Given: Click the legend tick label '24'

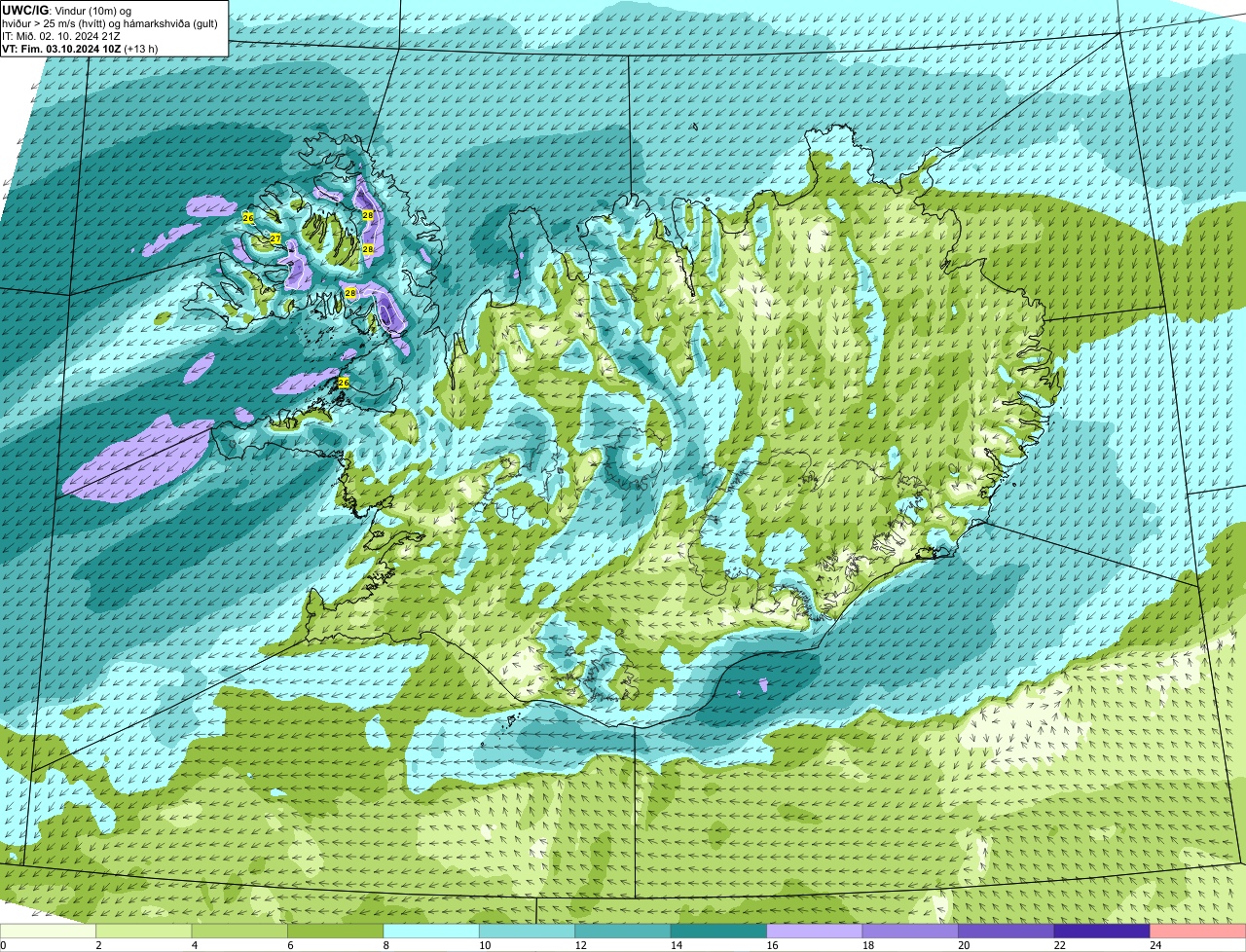Looking at the screenshot, I should (x=1155, y=945).
